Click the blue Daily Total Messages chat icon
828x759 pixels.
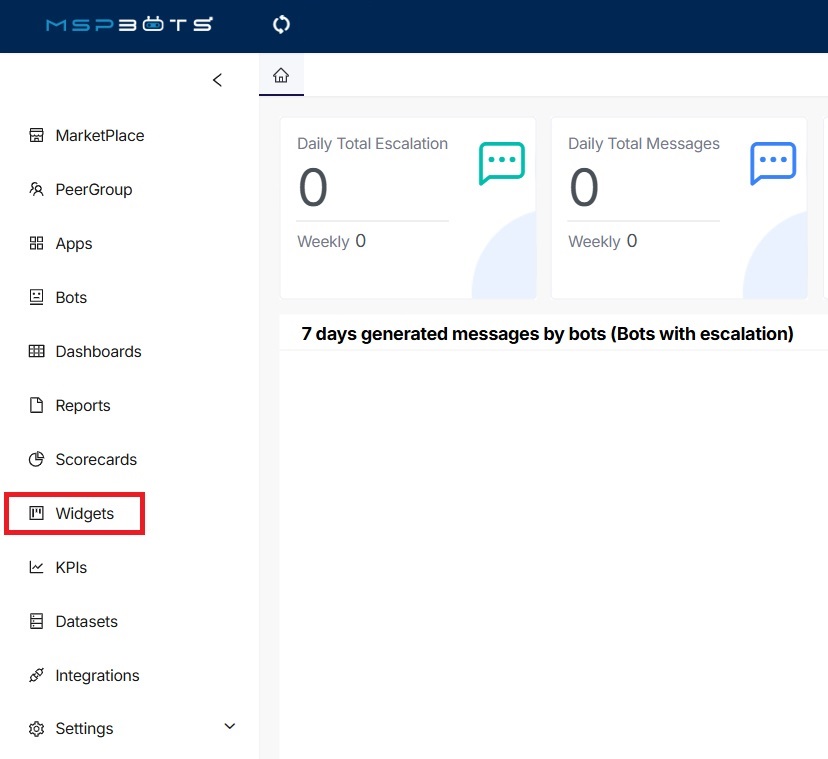tap(773, 164)
